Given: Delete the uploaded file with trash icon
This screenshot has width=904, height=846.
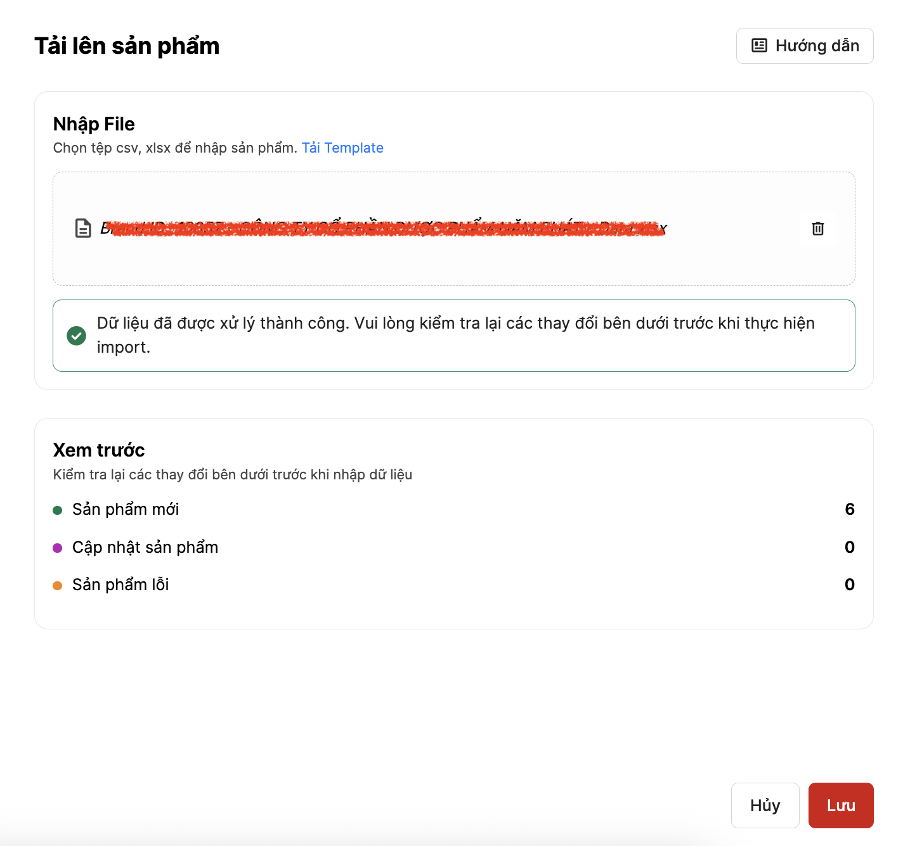Looking at the screenshot, I should [818, 229].
